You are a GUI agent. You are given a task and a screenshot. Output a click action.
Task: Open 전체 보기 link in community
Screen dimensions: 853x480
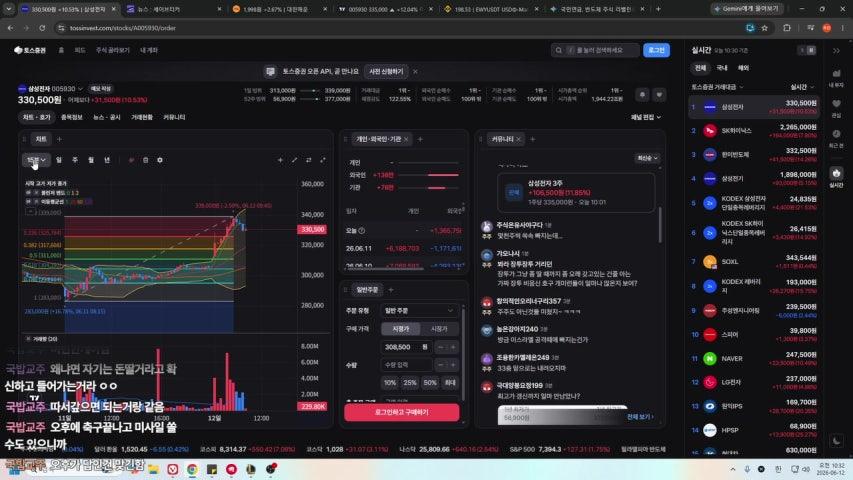(x=640, y=417)
